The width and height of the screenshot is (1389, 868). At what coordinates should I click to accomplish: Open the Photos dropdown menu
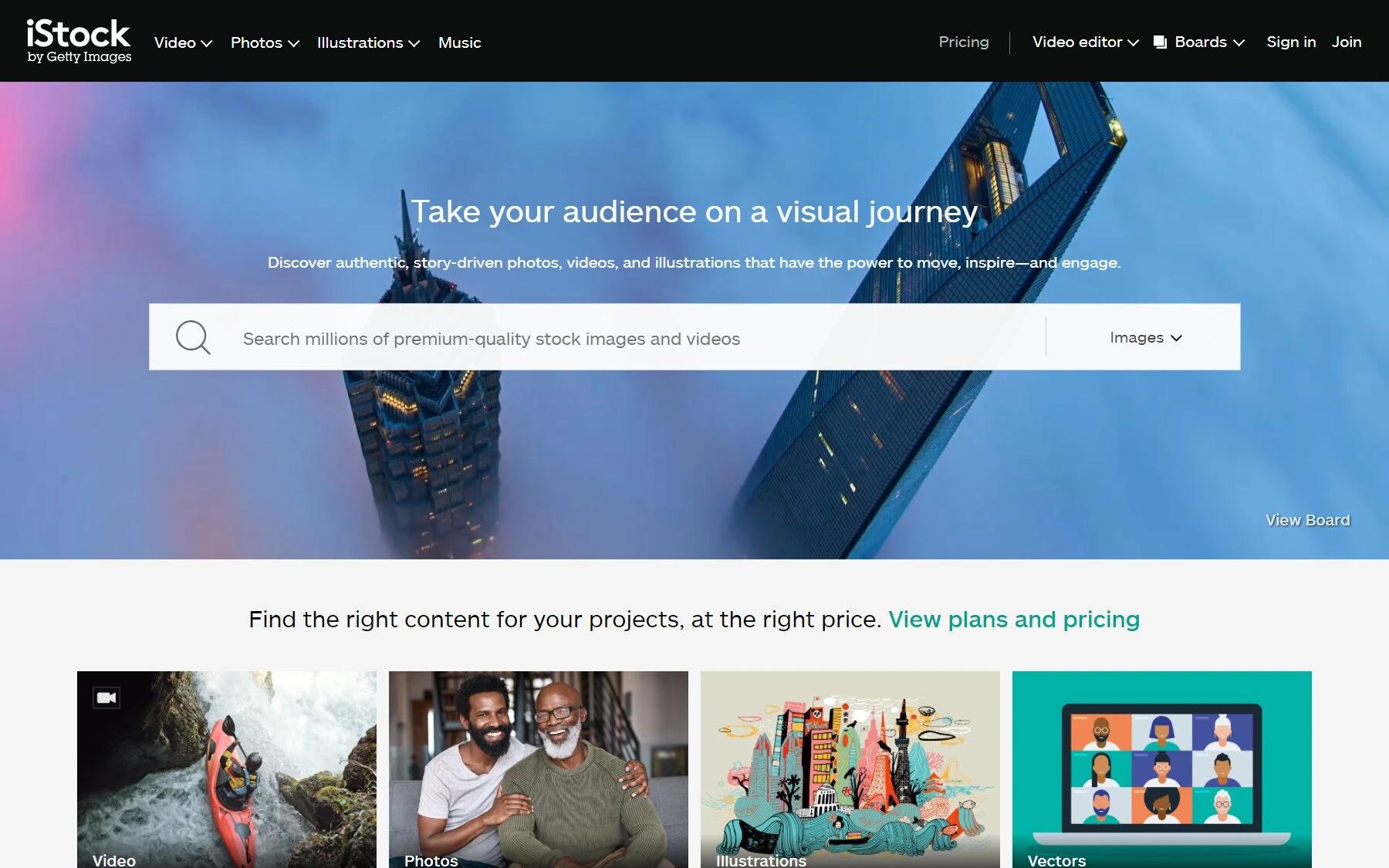point(265,42)
